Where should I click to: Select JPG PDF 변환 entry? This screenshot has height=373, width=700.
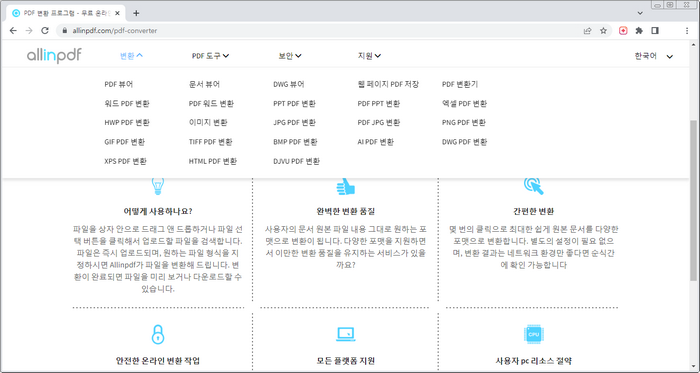tap(294, 123)
